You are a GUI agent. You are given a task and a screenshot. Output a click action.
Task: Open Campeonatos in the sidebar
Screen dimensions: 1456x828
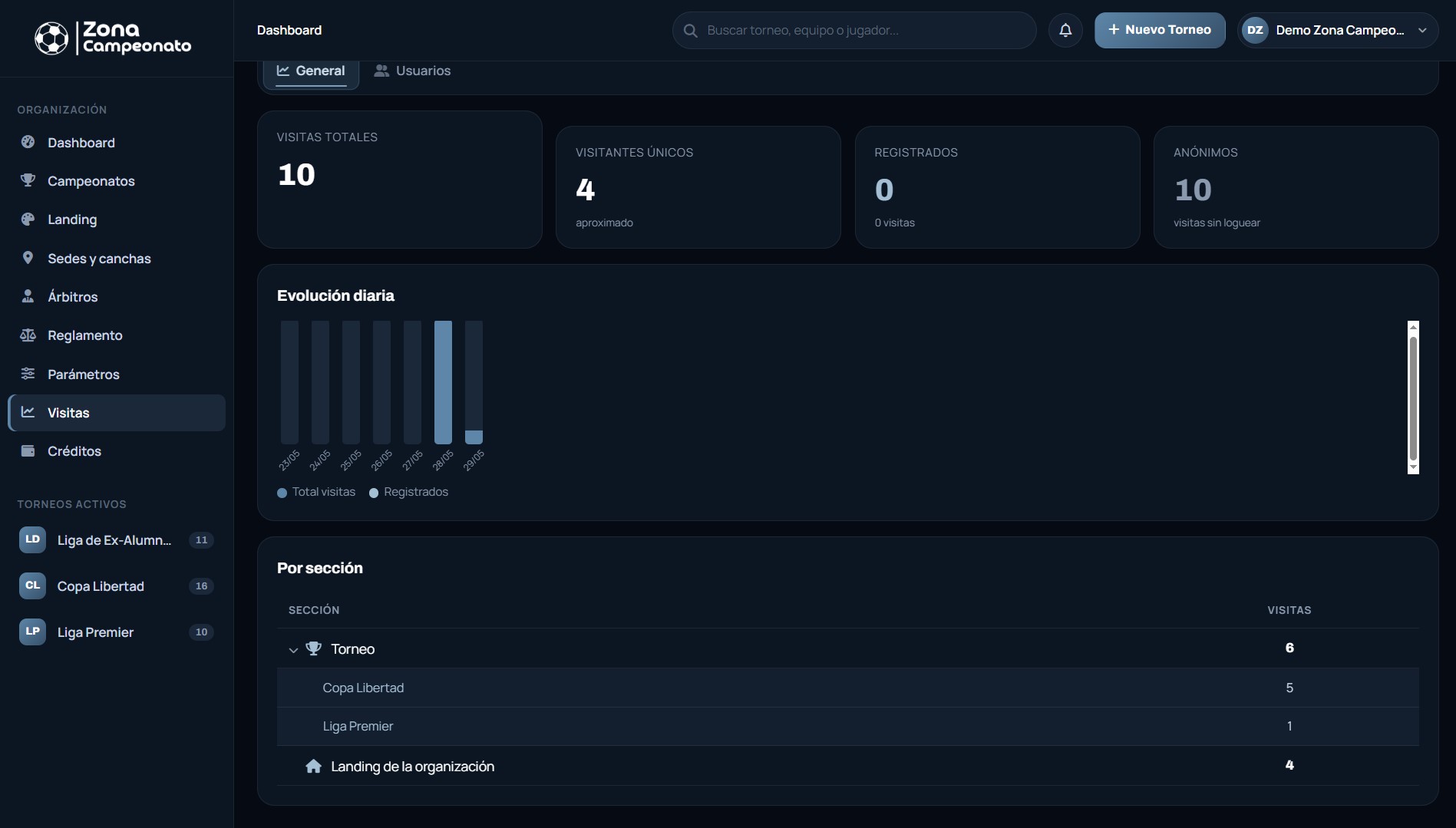[x=117, y=181]
